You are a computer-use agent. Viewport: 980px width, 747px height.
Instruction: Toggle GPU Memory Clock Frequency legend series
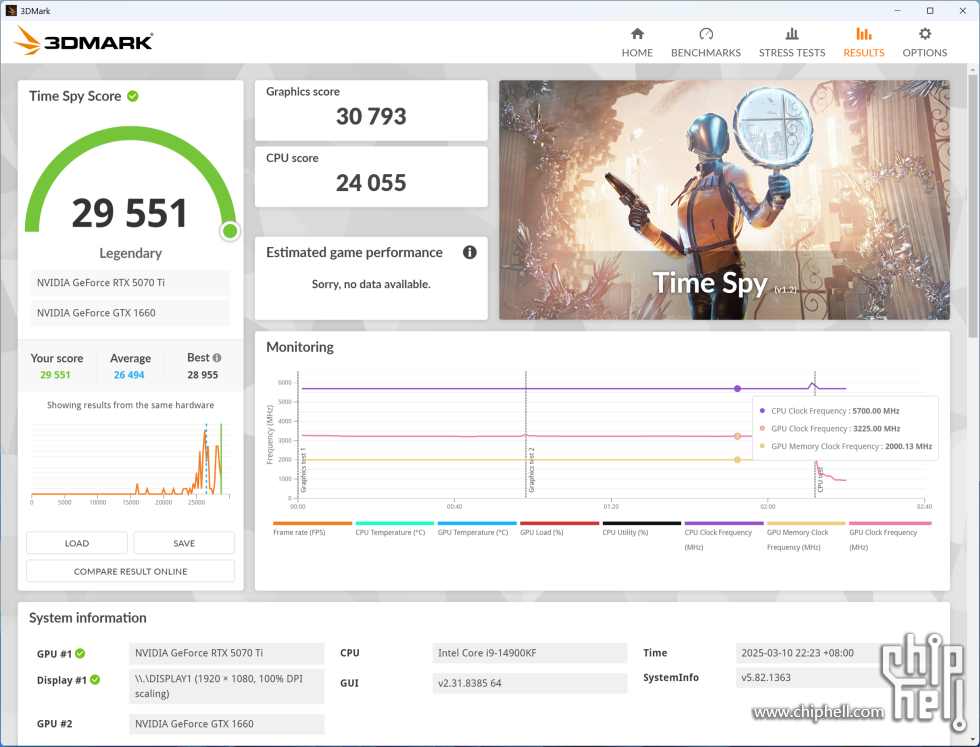pos(806,536)
